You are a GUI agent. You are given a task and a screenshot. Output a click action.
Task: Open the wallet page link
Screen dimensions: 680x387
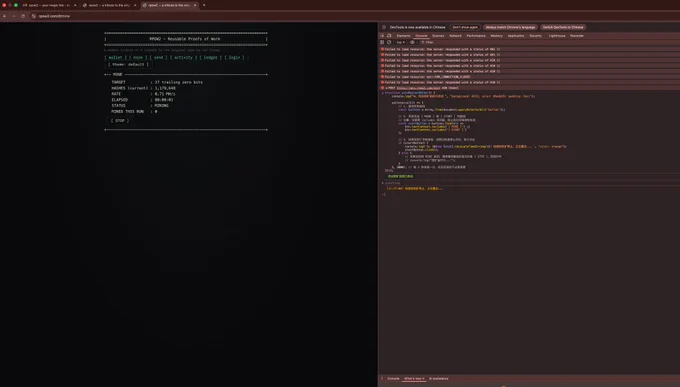(115, 57)
